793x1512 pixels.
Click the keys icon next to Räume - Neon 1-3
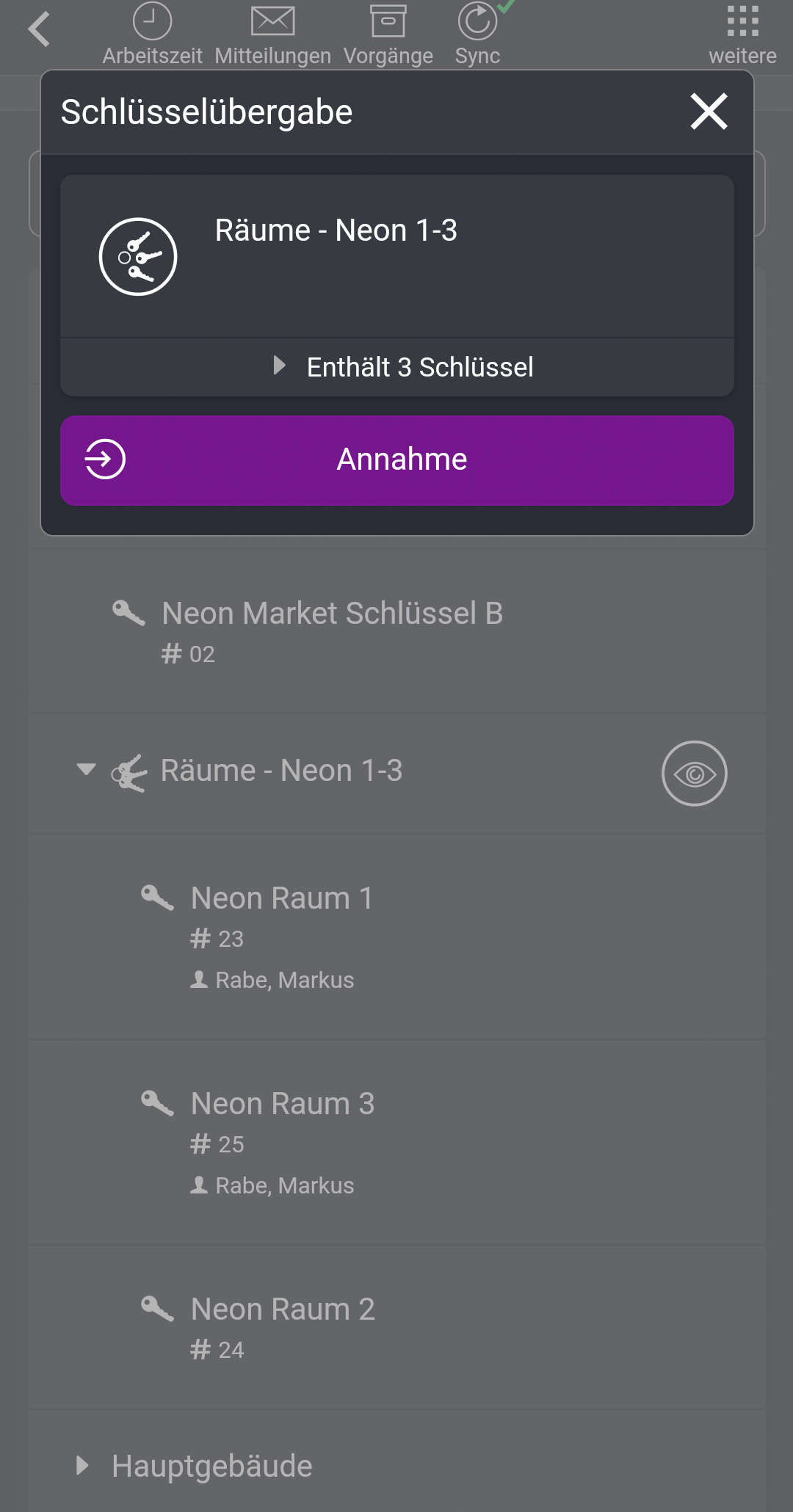point(128,772)
